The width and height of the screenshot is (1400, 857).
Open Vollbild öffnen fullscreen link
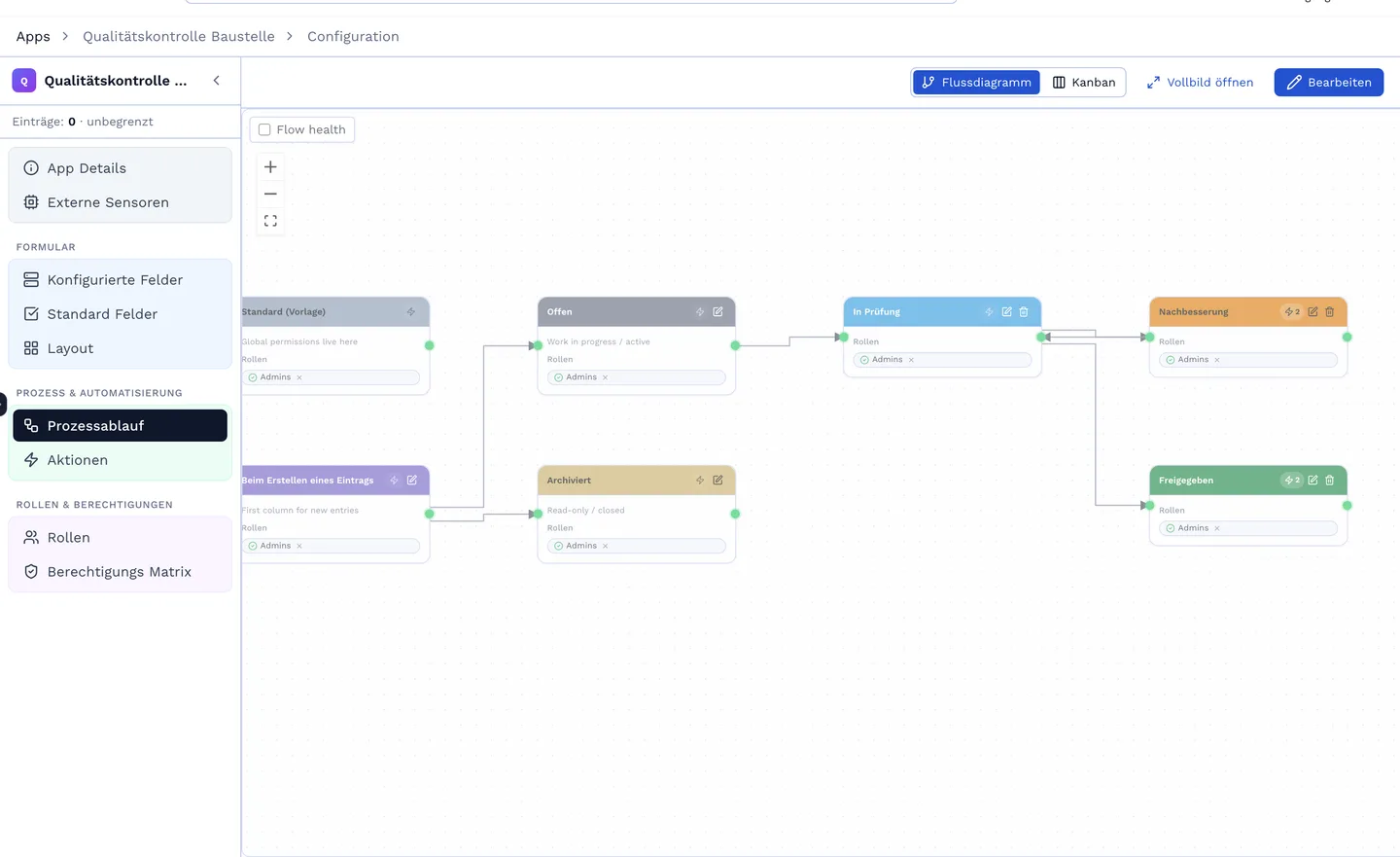click(1200, 82)
